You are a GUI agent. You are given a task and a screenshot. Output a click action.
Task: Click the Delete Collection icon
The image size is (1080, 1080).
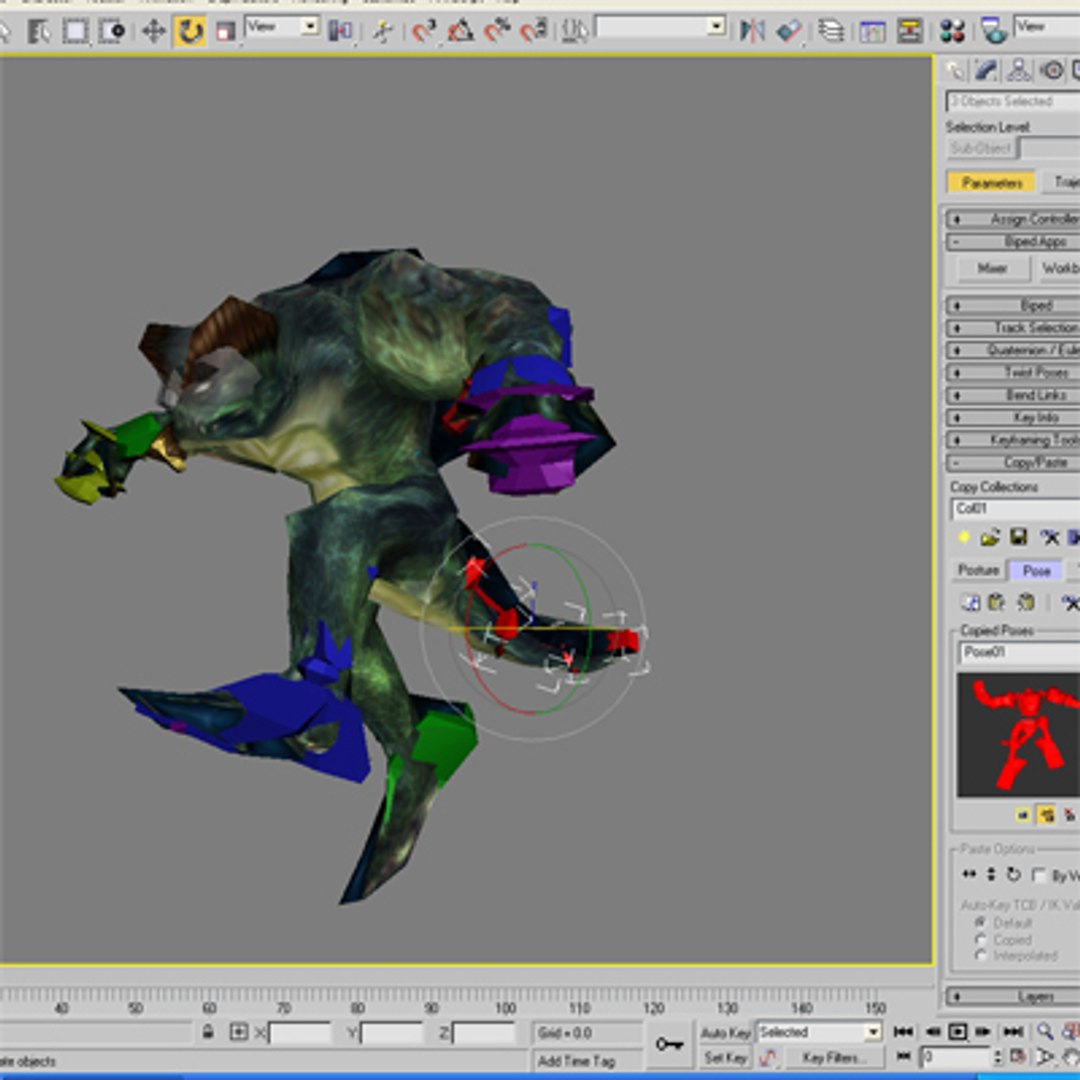point(1049,537)
